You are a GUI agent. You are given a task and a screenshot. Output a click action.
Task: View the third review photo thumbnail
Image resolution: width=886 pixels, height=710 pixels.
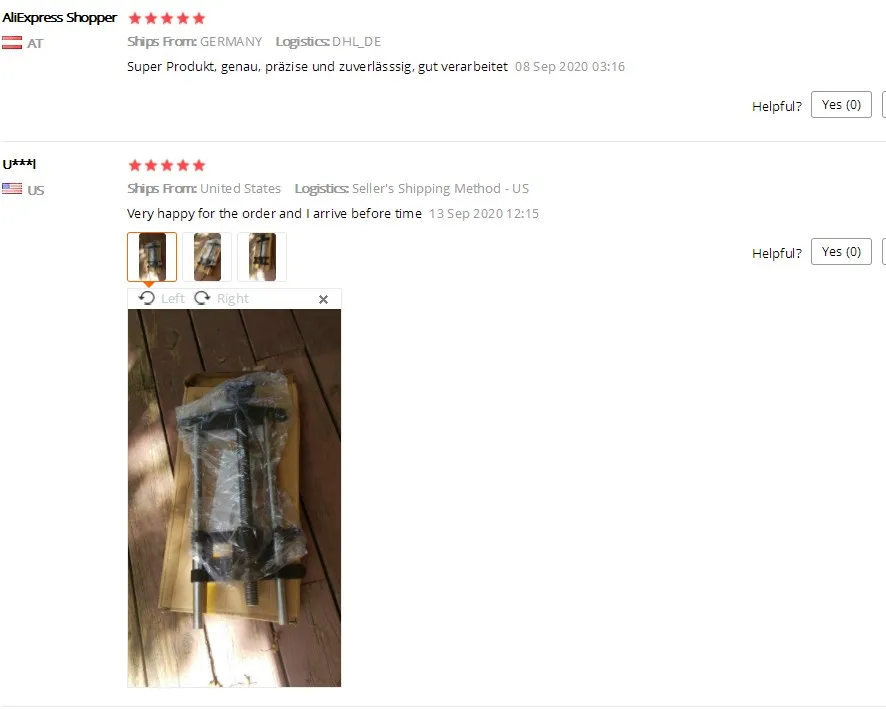point(262,257)
